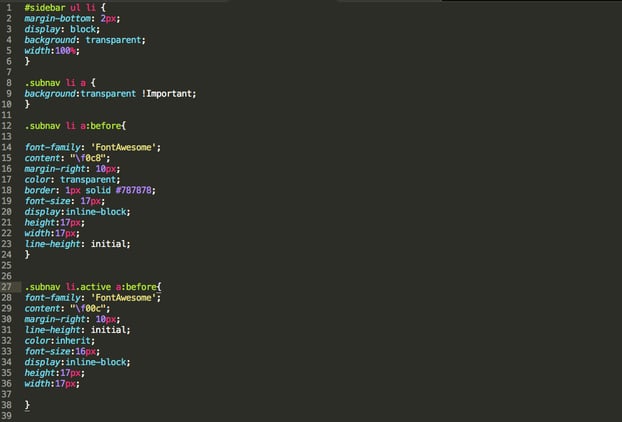
Task: Click the 'color:inherit;' declaration
Action: [x=60, y=340]
